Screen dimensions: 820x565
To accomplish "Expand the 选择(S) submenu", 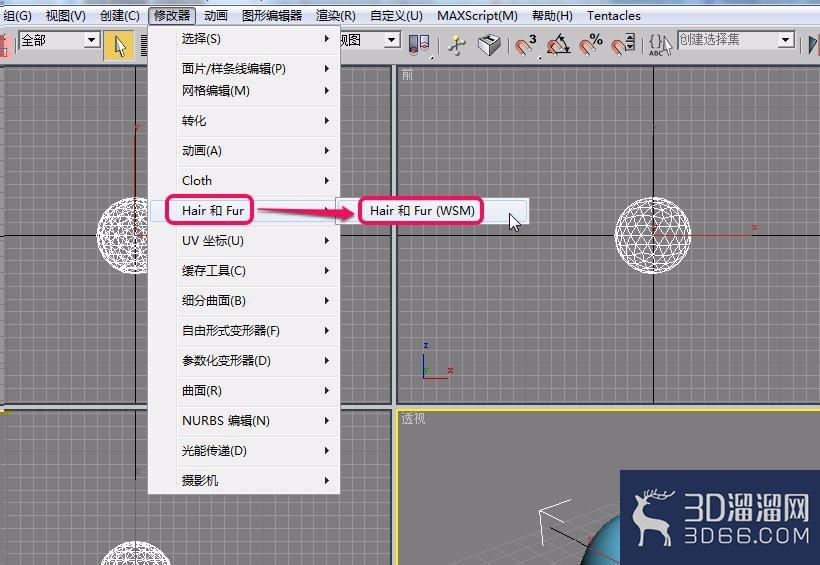I will [244, 39].
